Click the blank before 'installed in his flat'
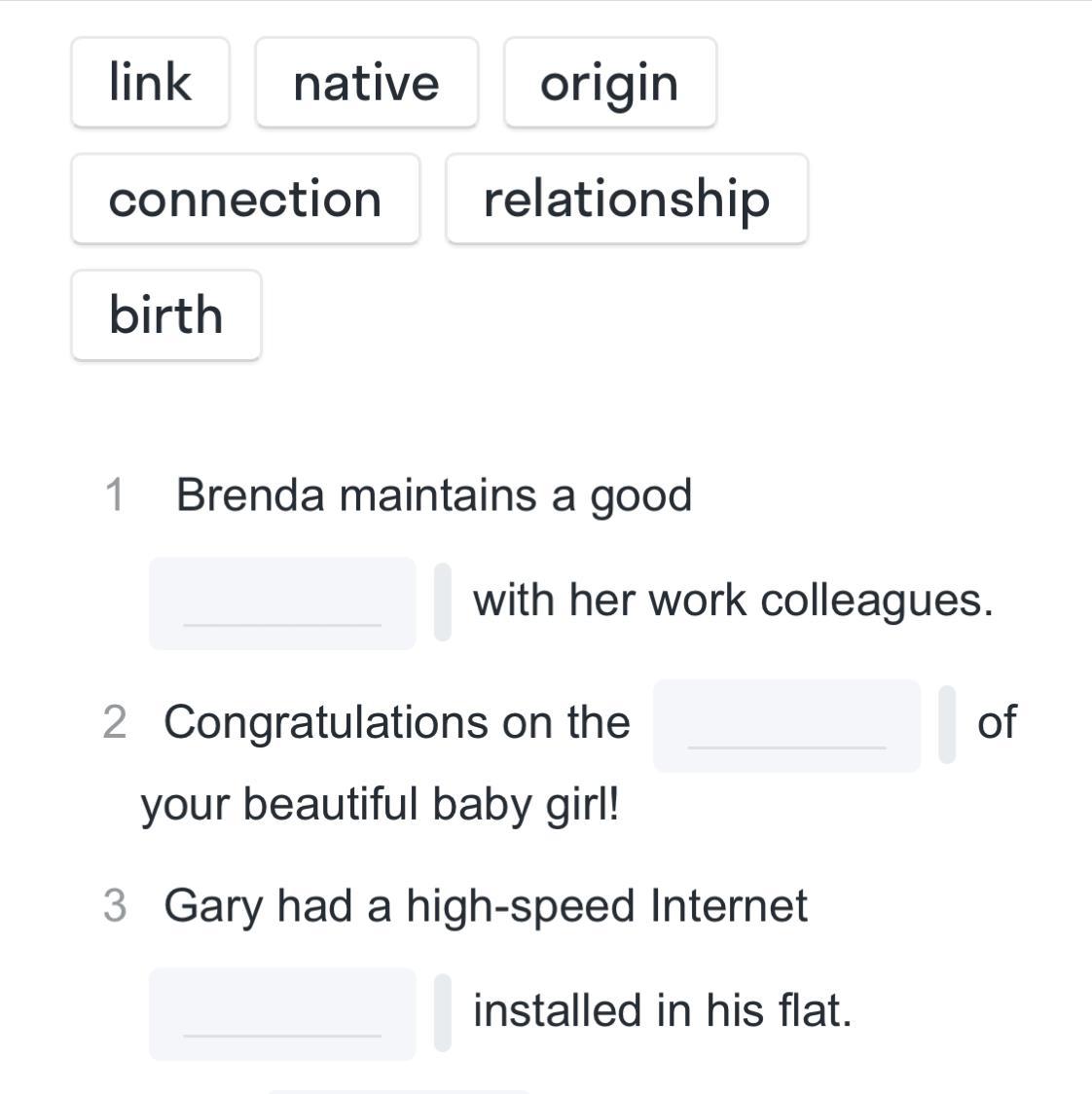 [282, 1014]
